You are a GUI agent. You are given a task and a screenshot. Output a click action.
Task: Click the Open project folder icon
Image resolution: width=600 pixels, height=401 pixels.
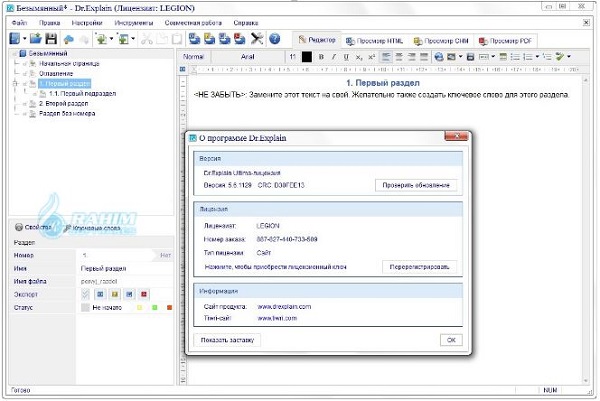pyautogui.click(x=36, y=38)
